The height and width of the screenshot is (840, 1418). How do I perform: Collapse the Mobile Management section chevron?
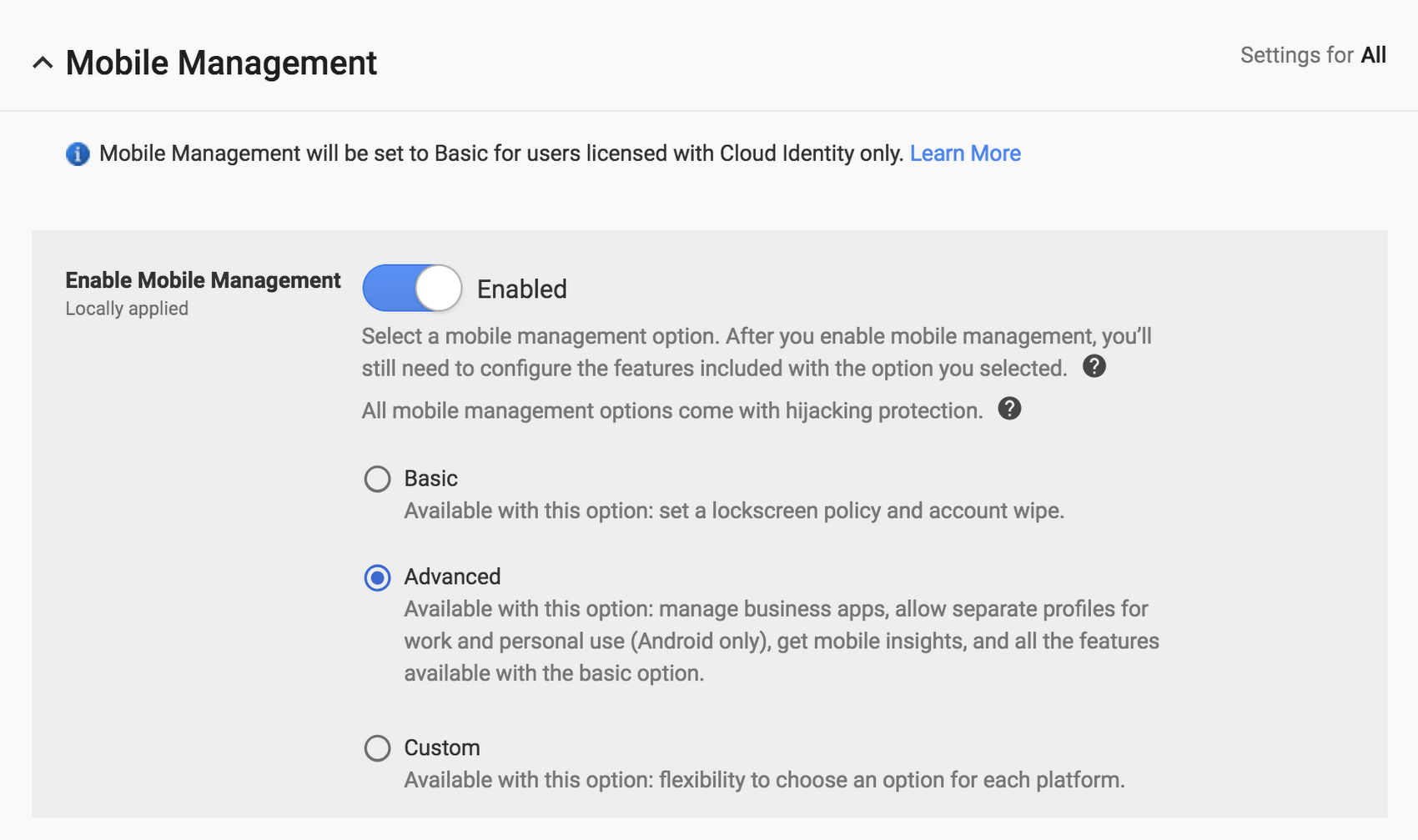43,63
